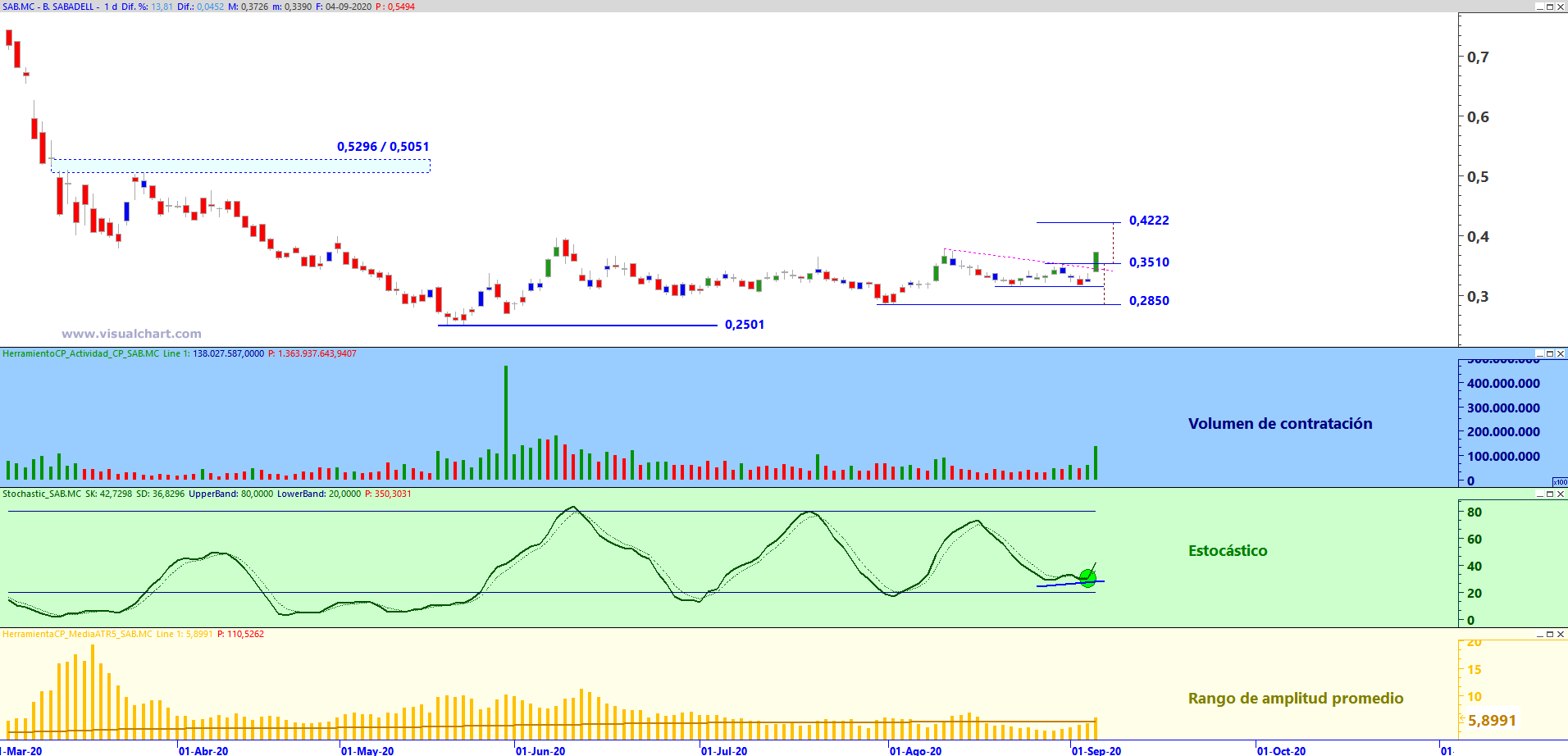The image size is (1568, 756).
Task: Select the SAB.MC - B. SABADELL chart title
Action: [x=48, y=7]
